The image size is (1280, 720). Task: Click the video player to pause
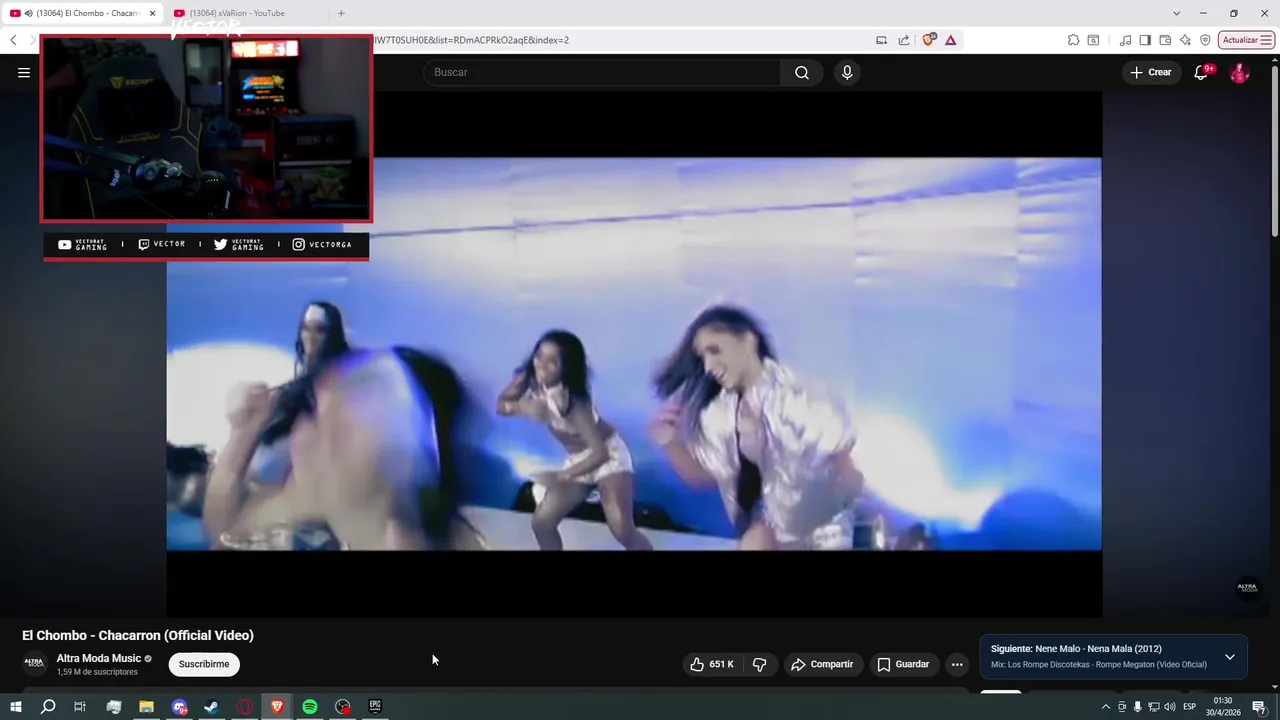pyautogui.click(x=634, y=354)
